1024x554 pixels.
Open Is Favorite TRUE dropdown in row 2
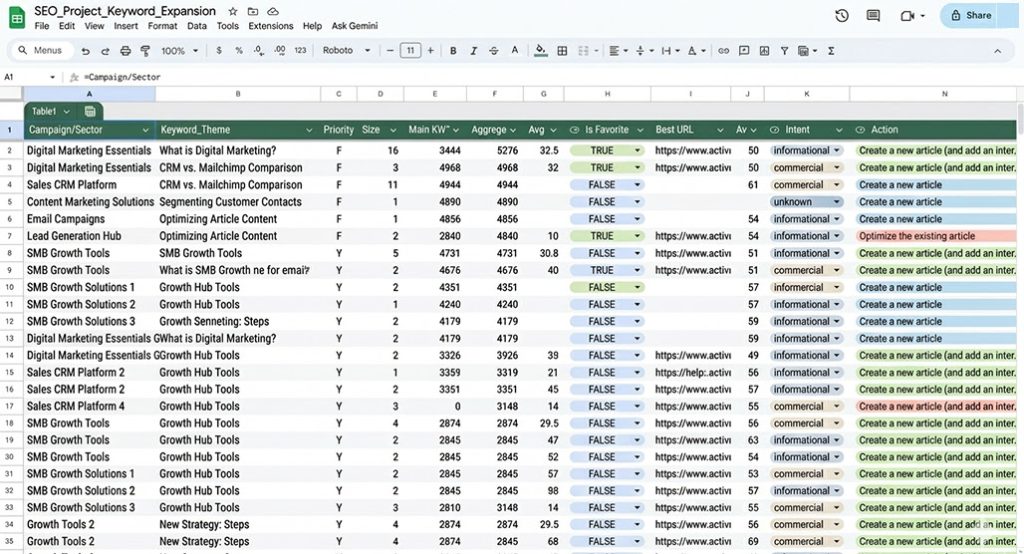[637, 151]
